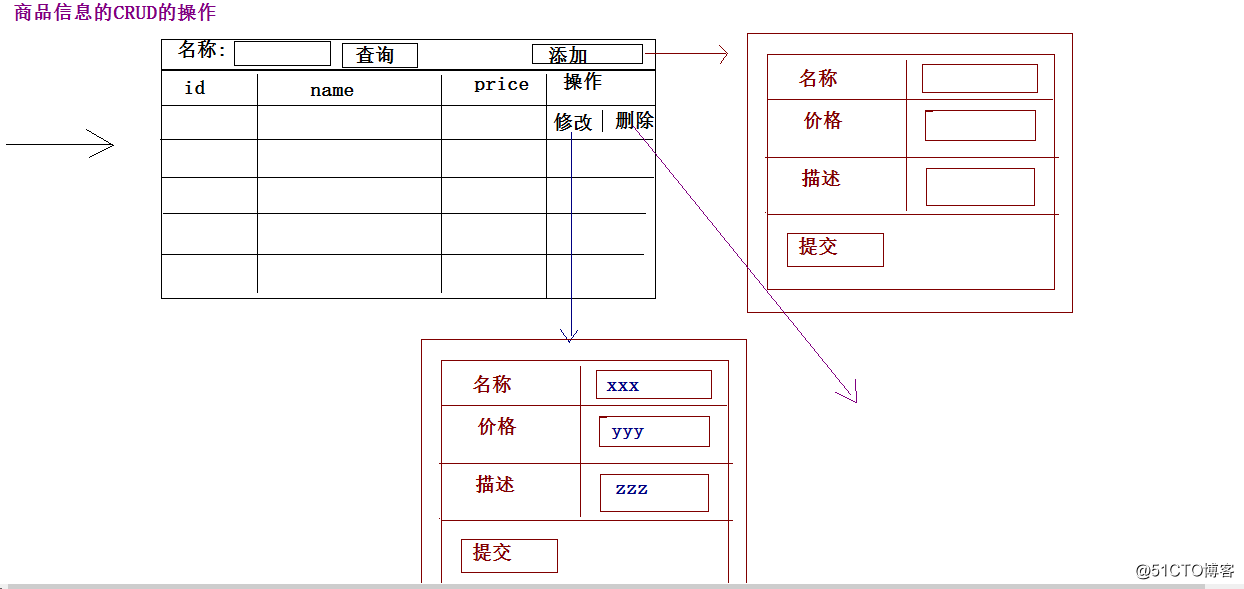1244x589 pixels.
Task: Select the 价格 field containing yyy
Action: tap(654, 431)
